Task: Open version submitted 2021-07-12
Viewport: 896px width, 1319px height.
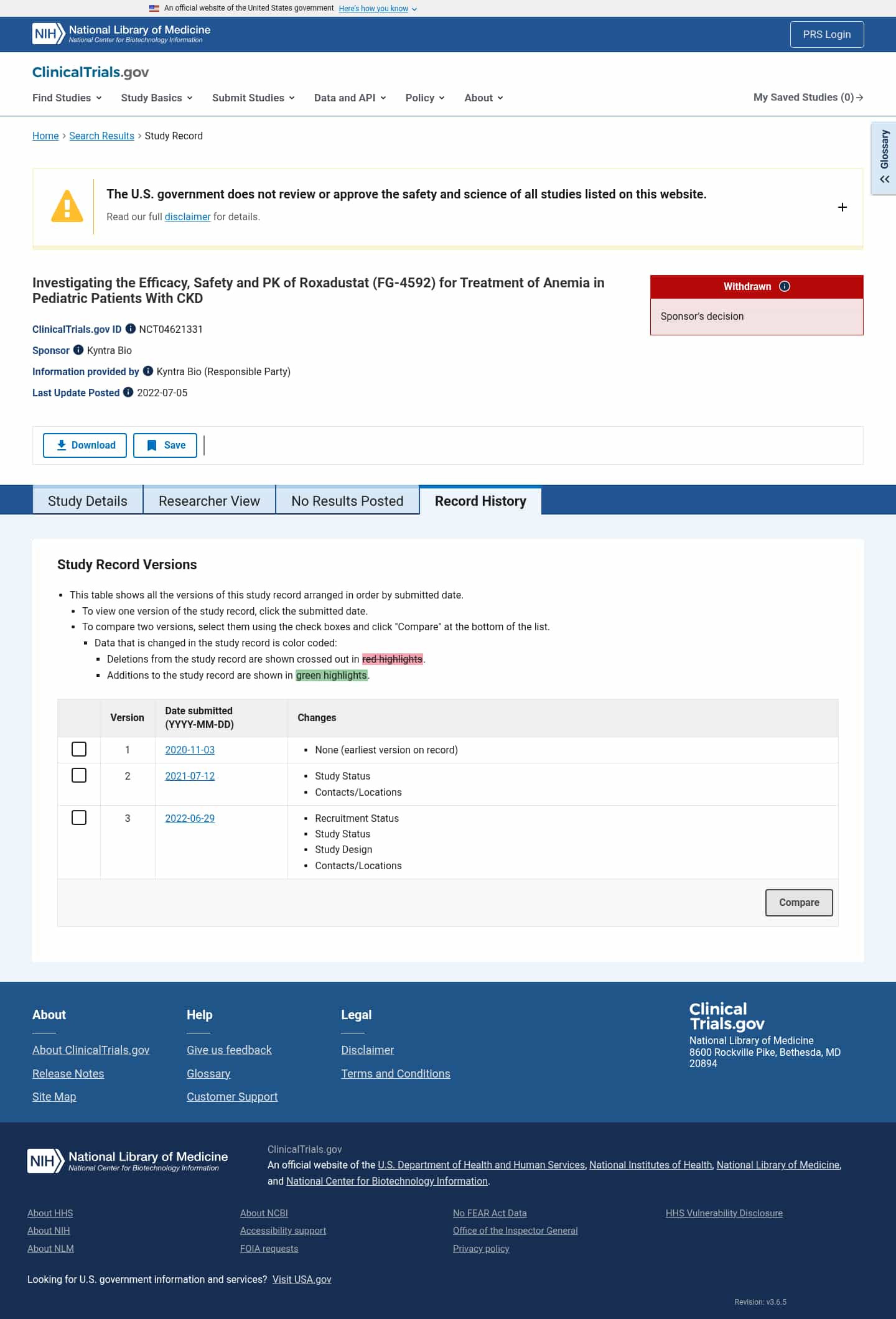Action: point(190,776)
